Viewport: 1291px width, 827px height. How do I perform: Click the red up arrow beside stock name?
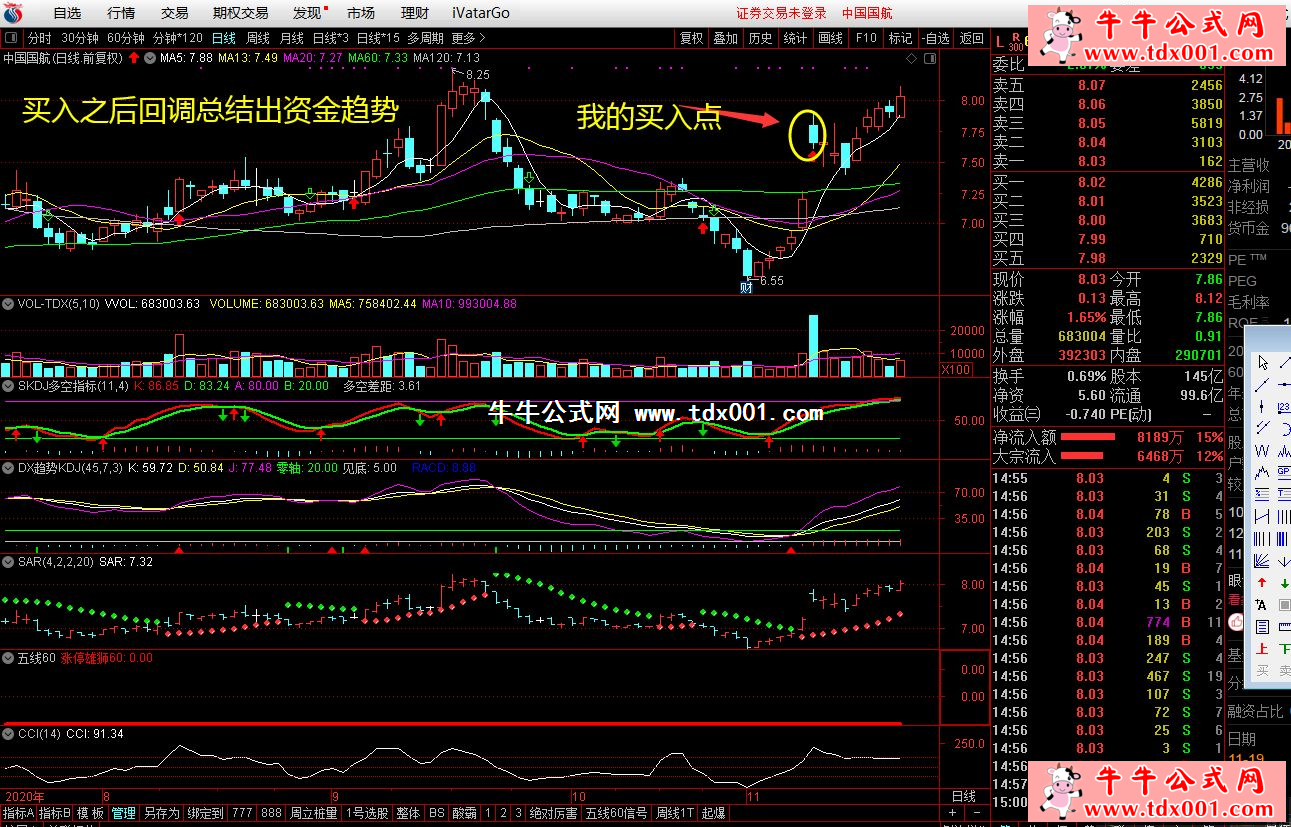(134, 58)
